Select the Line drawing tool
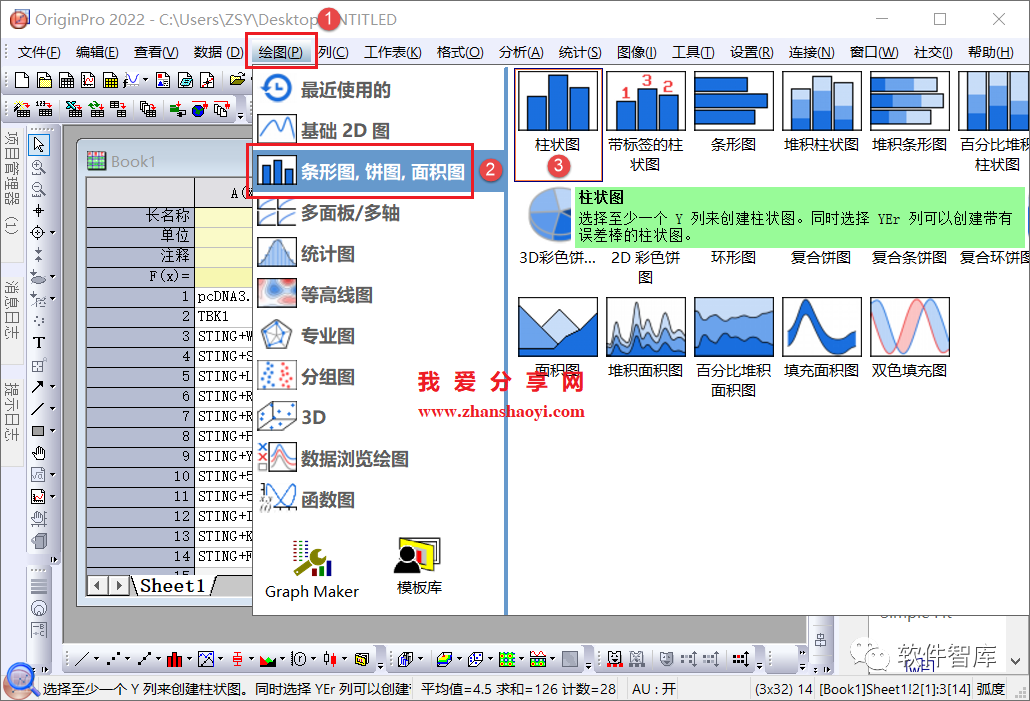 (x=38, y=409)
